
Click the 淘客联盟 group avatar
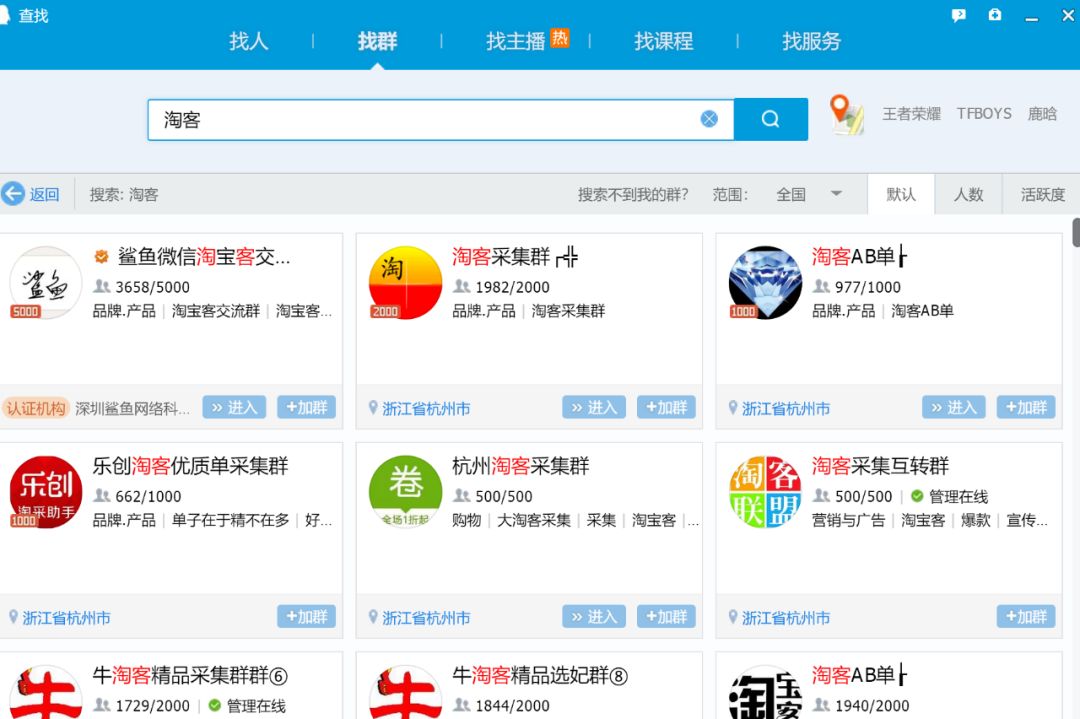tap(765, 488)
